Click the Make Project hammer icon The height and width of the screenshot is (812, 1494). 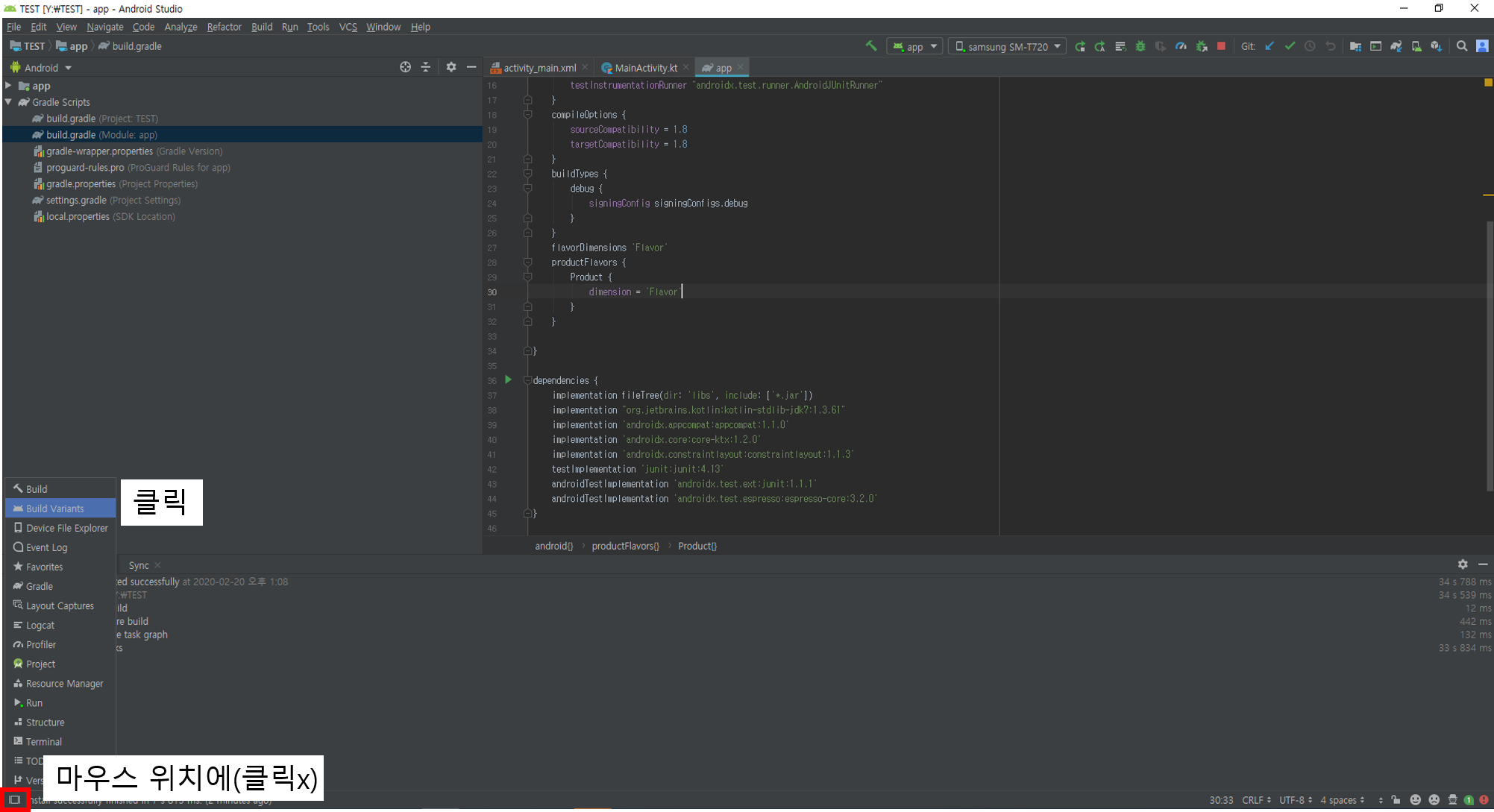(870, 46)
